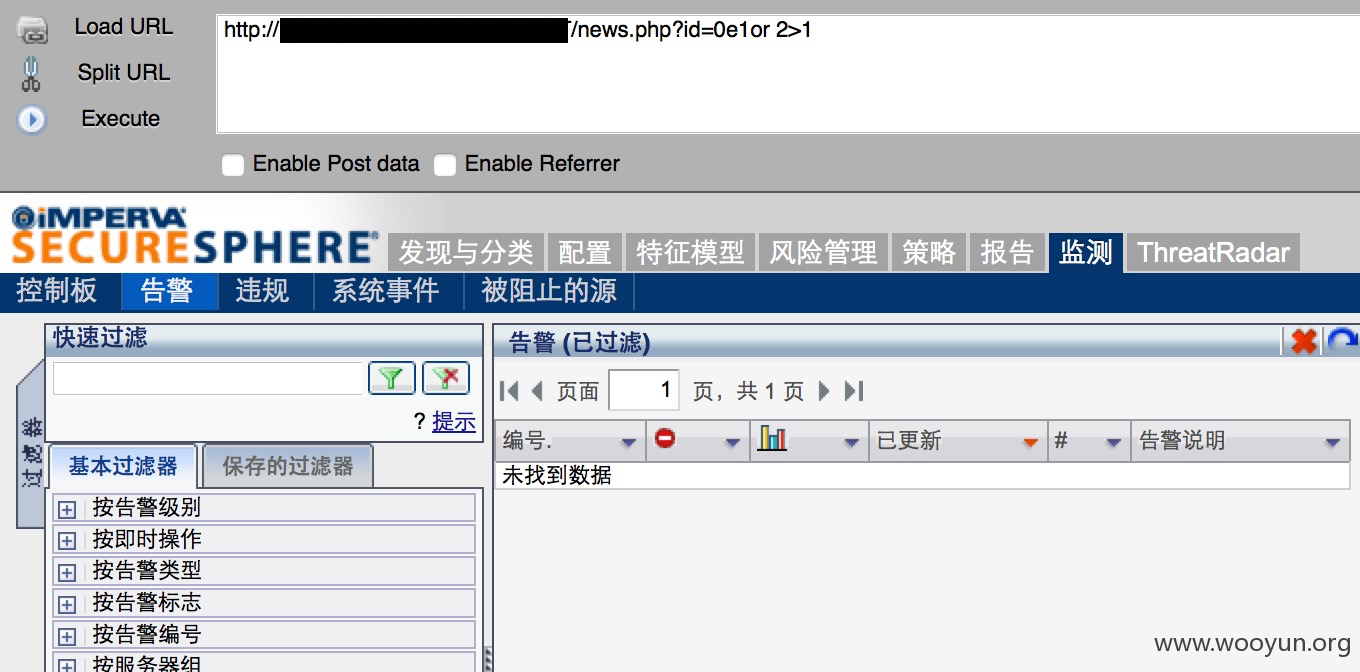The width and height of the screenshot is (1360, 672).
Task: Open 告警说明 column dropdown arrow
Action: tap(1333, 443)
